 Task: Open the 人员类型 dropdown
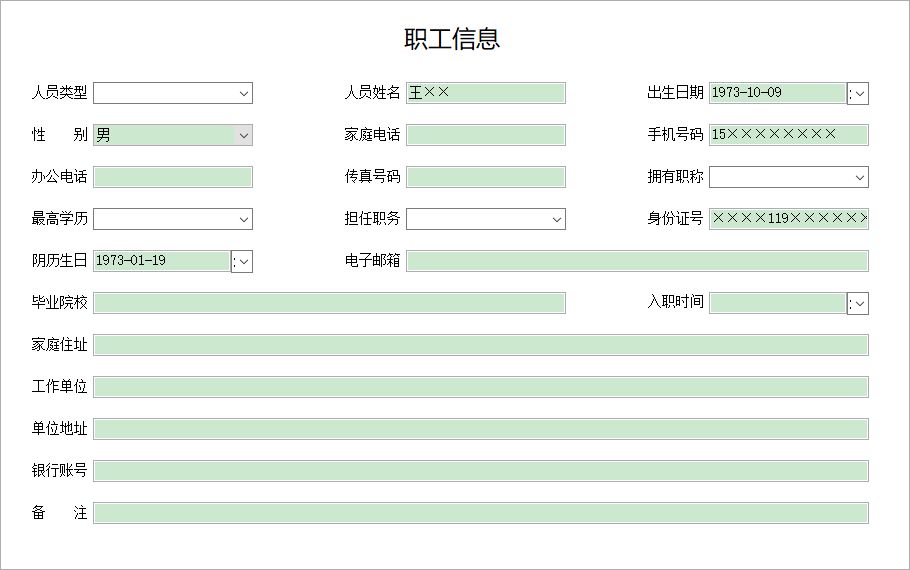tap(244, 93)
